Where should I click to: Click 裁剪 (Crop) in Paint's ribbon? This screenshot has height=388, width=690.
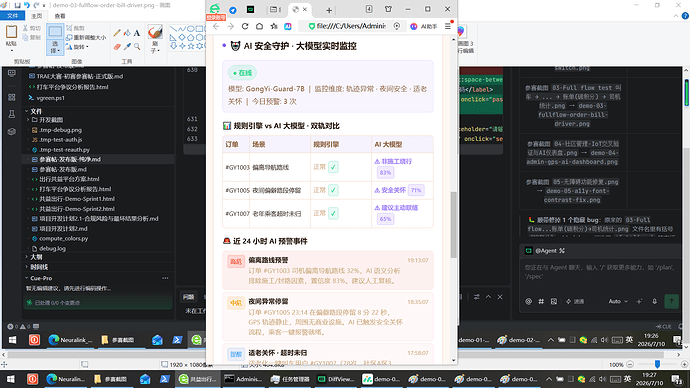pos(75,28)
